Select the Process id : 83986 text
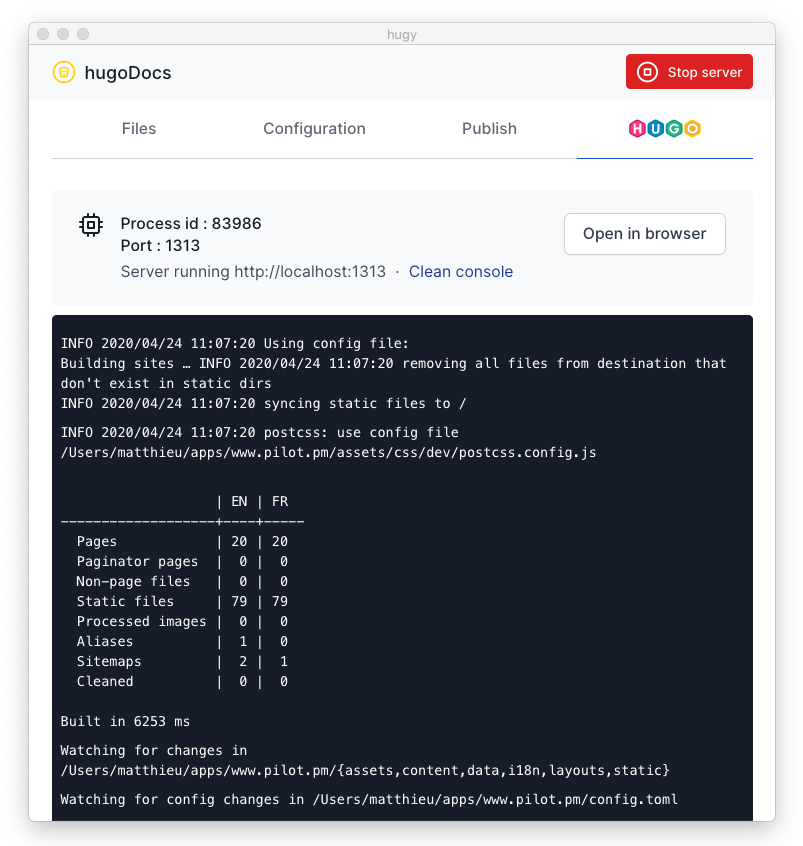The width and height of the screenshot is (803, 846). [x=191, y=223]
